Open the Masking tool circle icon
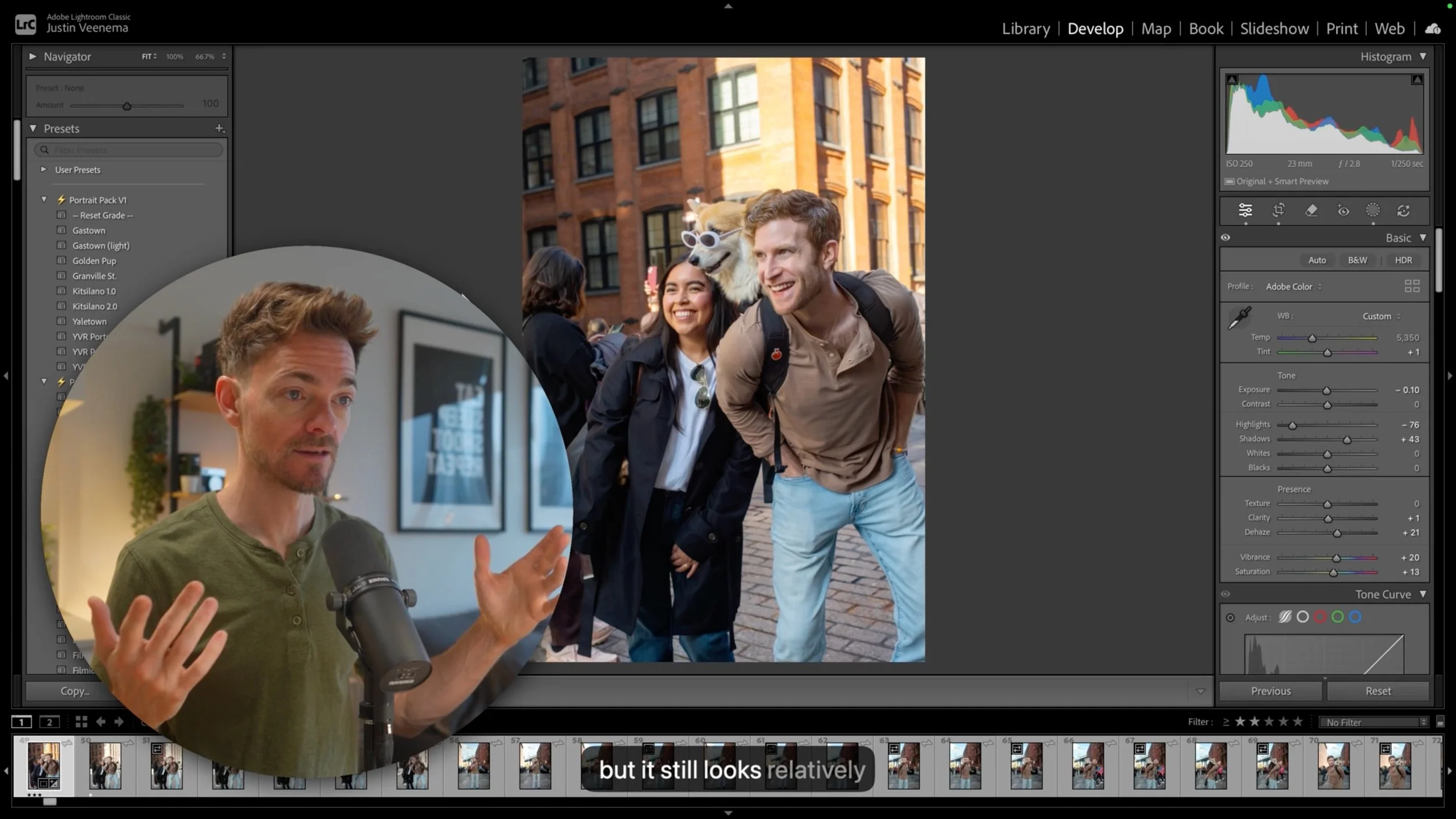This screenshot has height=819, width=1456. click(1373, 210)
